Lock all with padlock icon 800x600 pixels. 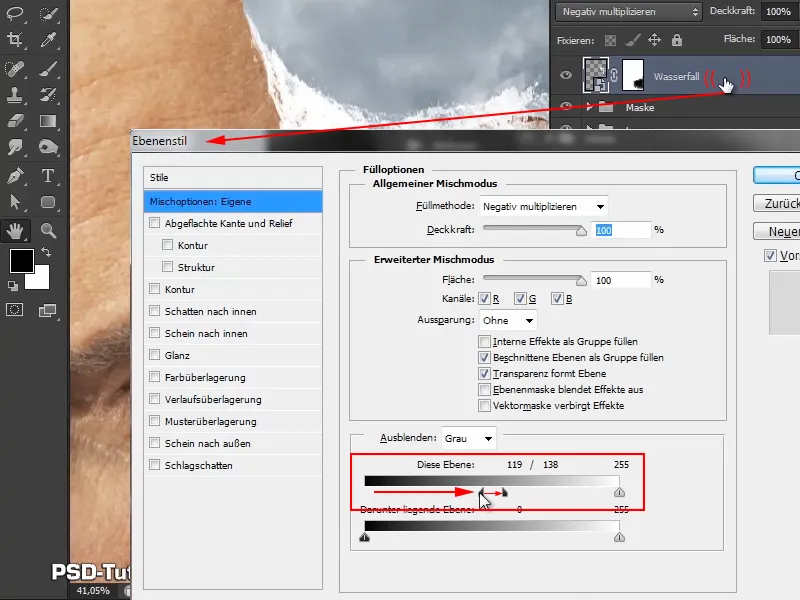(x=677, y=40)
